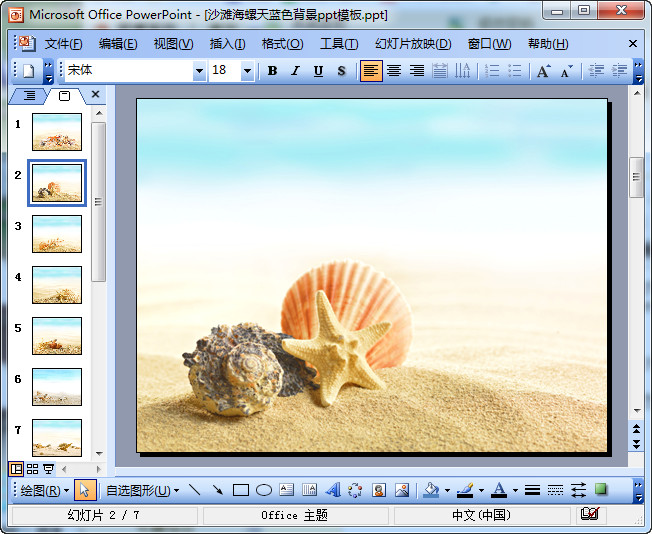Open the 自选图形 AutoShapes dropdown
The width and height of the screenshot is (652, 534).
pyautogui.click(x=143, y=490)
